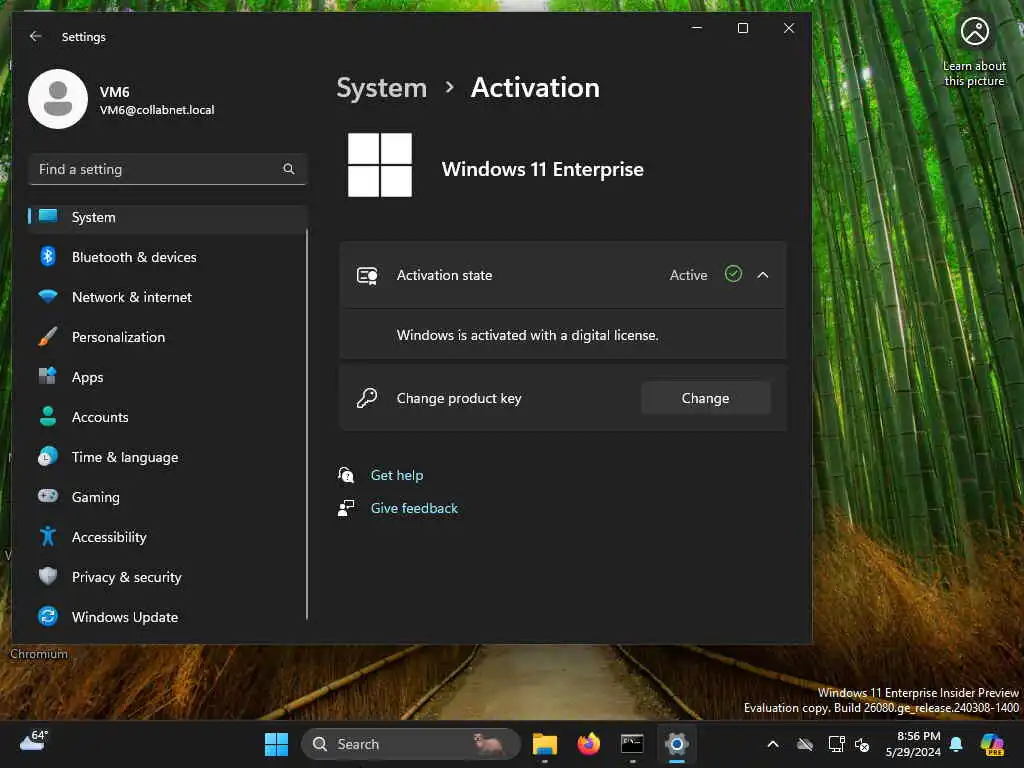Screen dimensions: 1024x768
Task: Open File Explorer from the taskbar
Action: click(x=545, y=744)
